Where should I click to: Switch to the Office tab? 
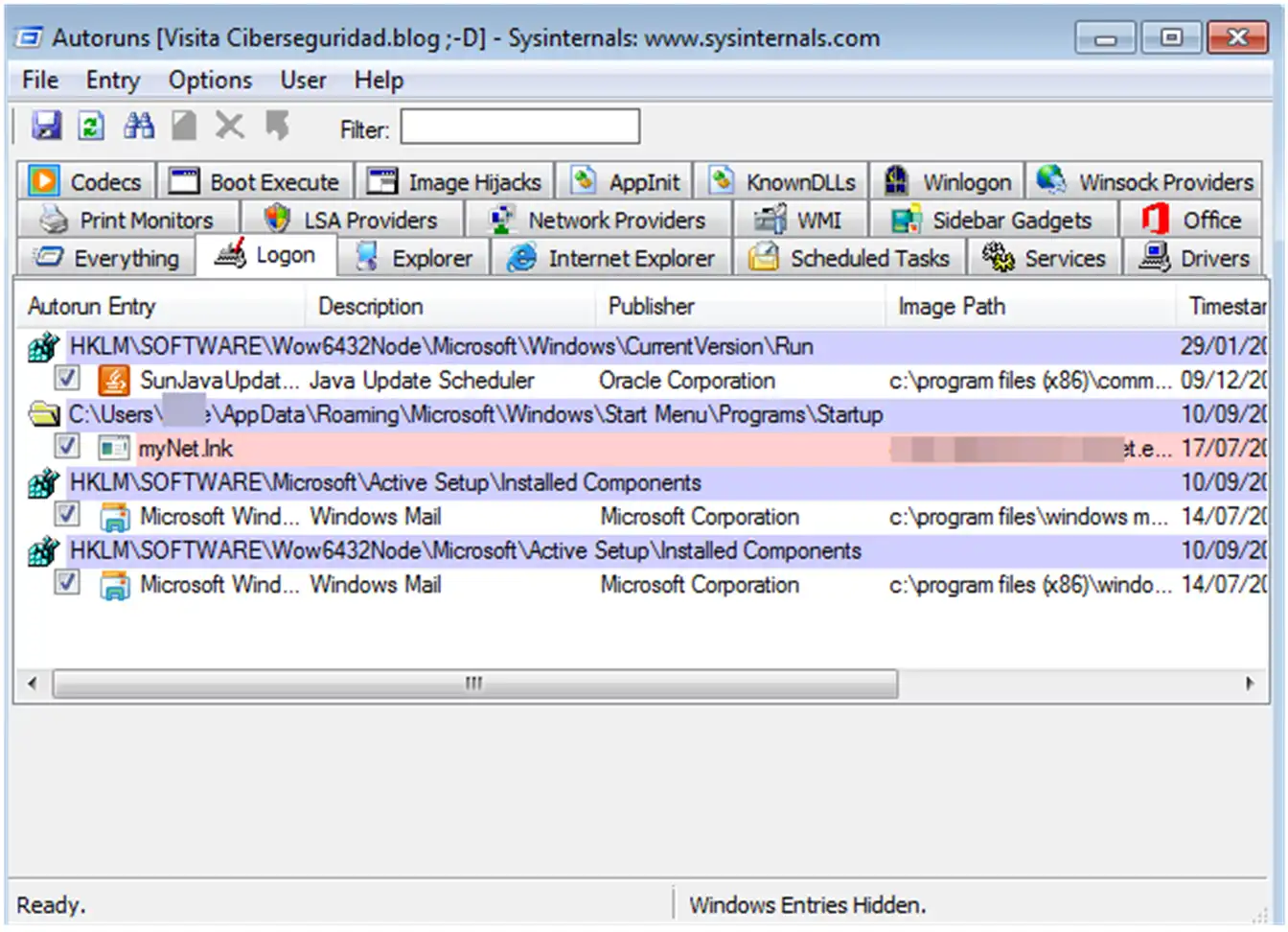[1191, 220]
